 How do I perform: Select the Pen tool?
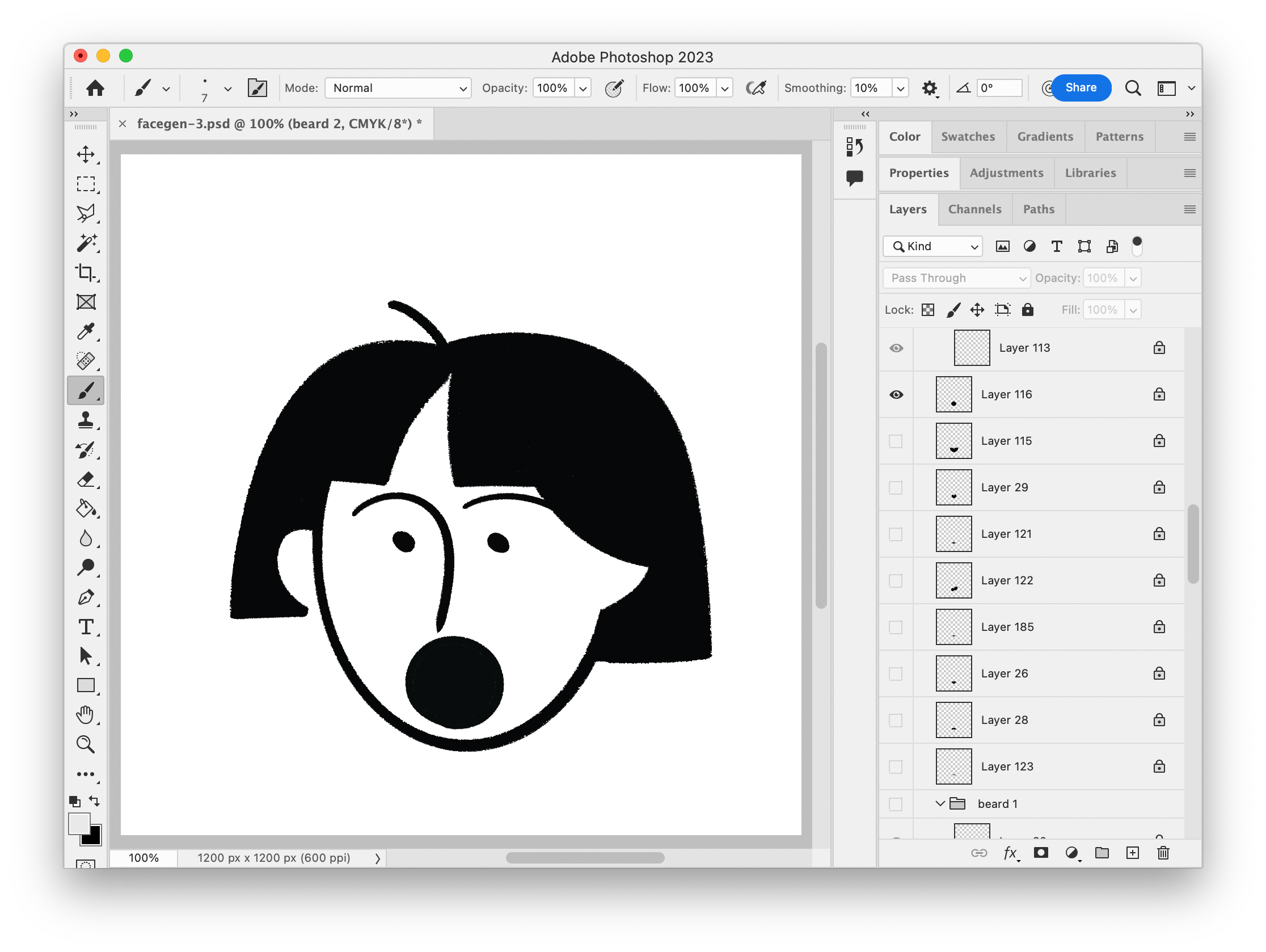click(86, 597)
